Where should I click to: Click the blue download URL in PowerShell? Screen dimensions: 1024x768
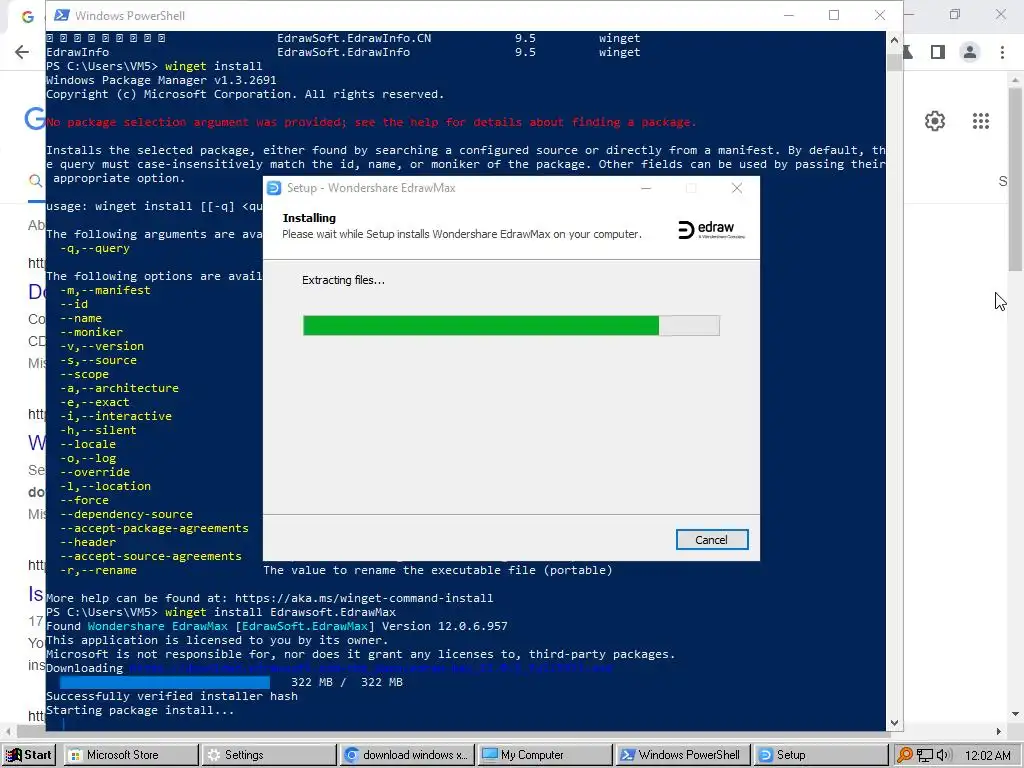pos(370,668)
